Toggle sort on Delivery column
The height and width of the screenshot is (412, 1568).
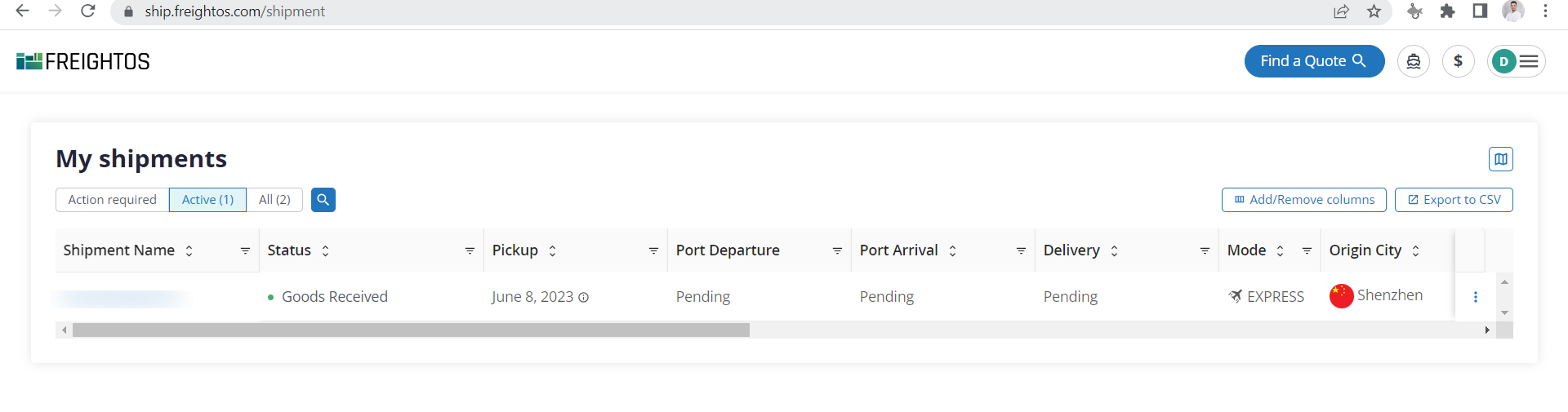click(x=1114, y=250)
